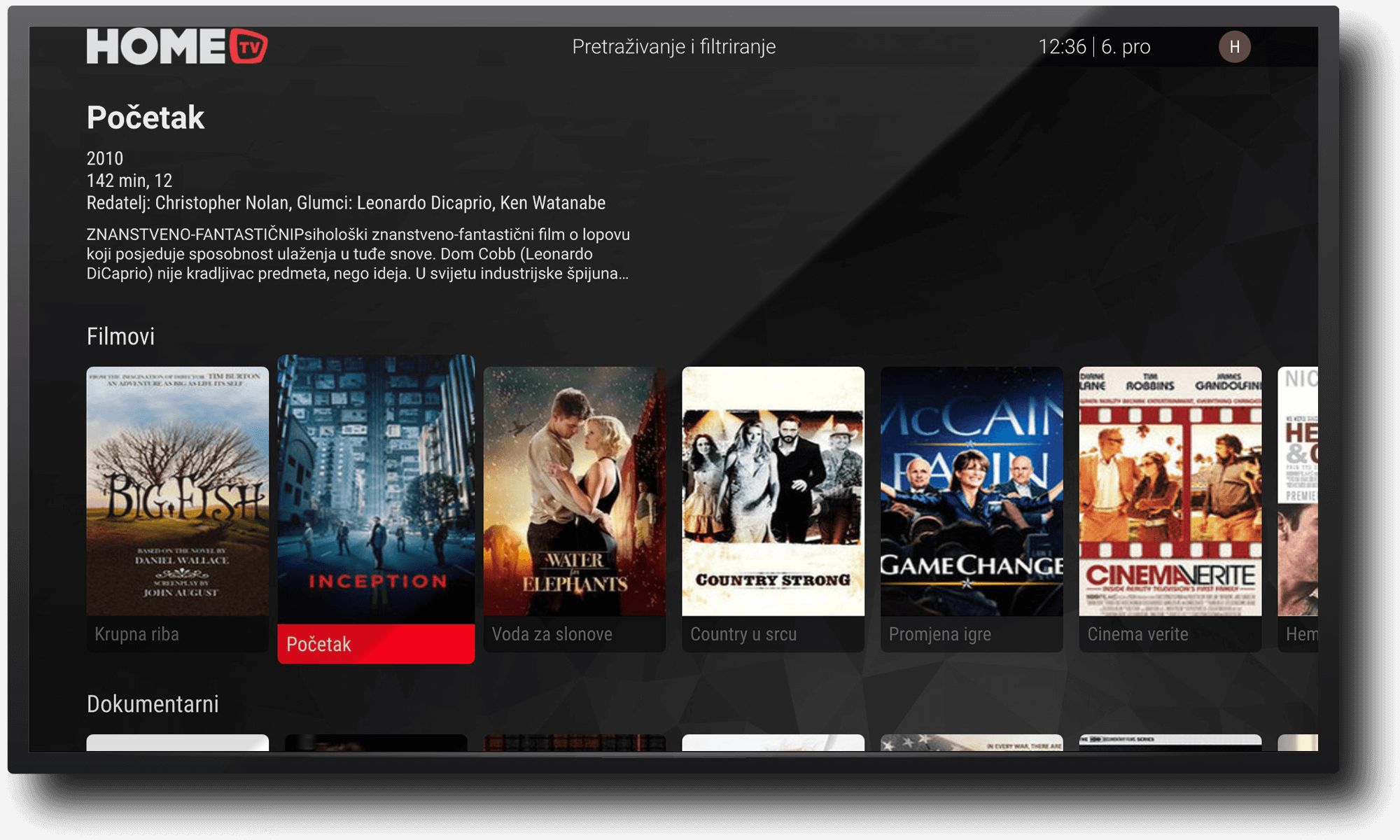Click the Cinema verite caption label
This screenshot has width=1400, height=840.
[x=1137, y=634]
